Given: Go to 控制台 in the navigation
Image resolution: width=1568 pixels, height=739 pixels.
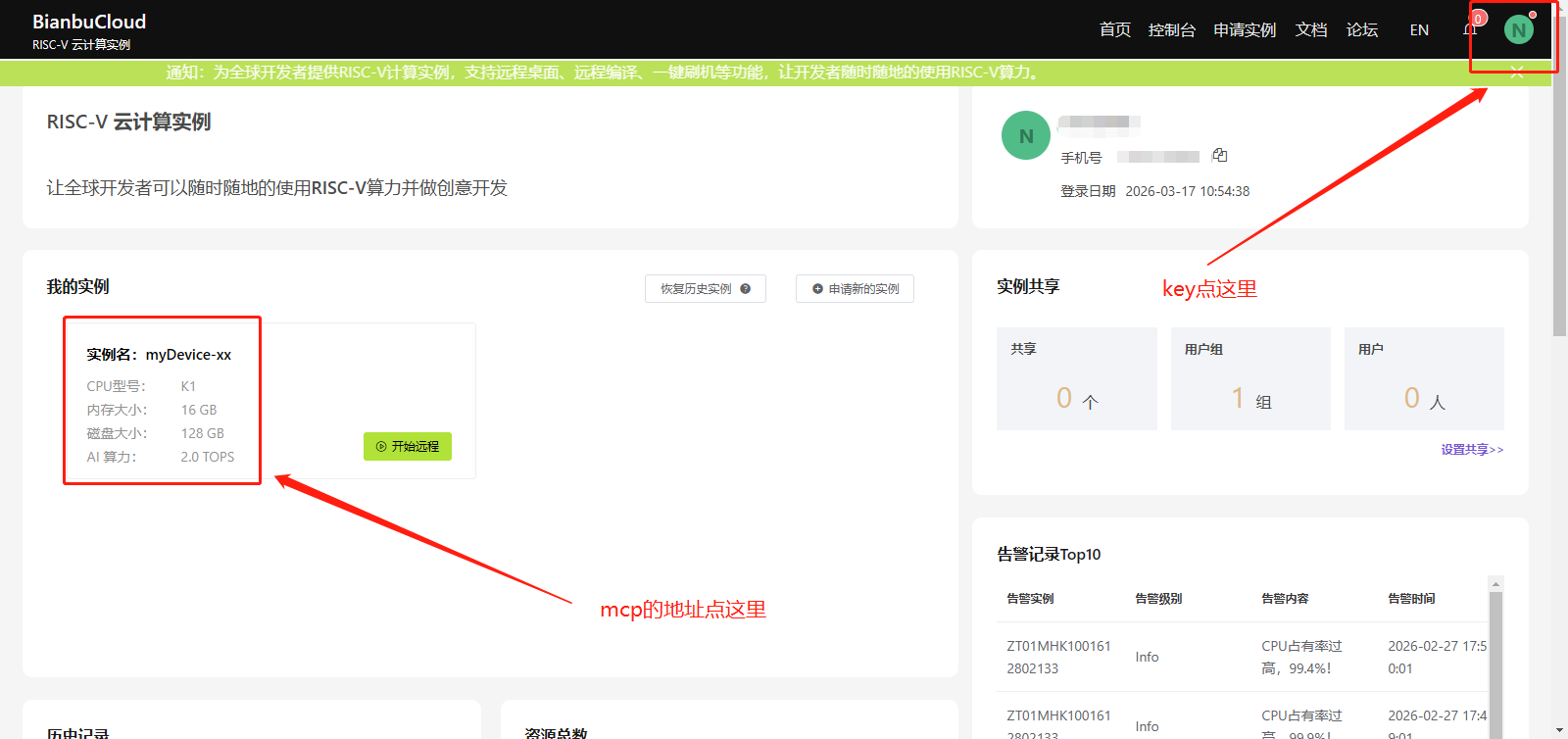Looking at the screenshot, I should 1171,30.
